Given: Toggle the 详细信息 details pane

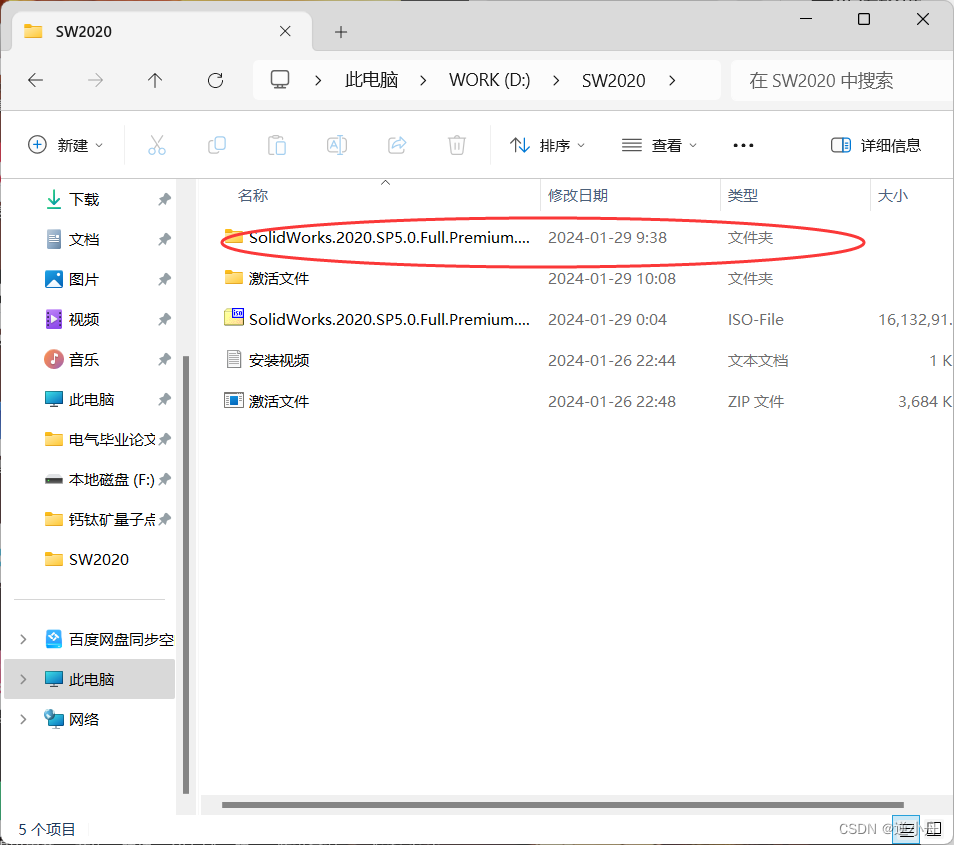Looking at the screenshot, I should coord(876,145).
